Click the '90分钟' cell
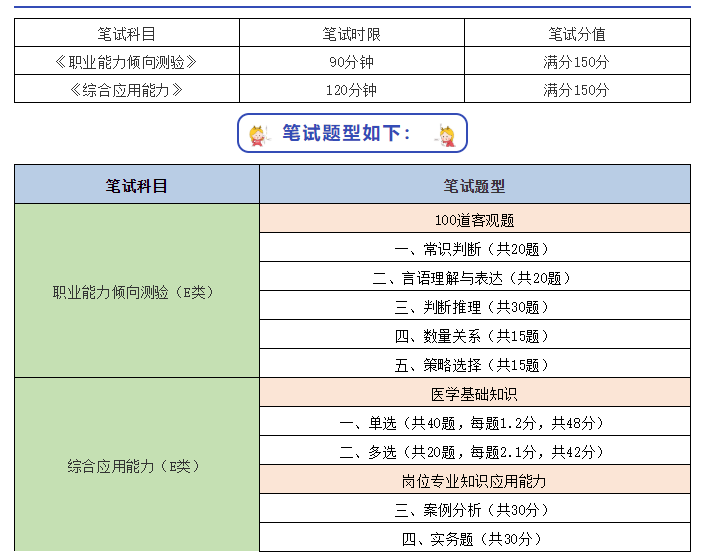This screenshot has width=702, height=558. pos(352,61)
